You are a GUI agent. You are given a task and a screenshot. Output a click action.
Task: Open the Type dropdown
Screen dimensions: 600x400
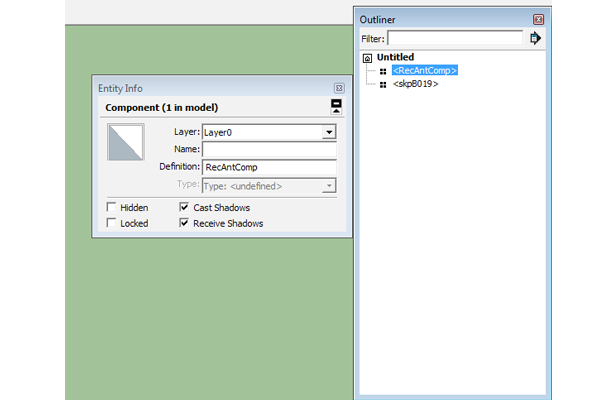pyautogui.click(x=328, y=185)
